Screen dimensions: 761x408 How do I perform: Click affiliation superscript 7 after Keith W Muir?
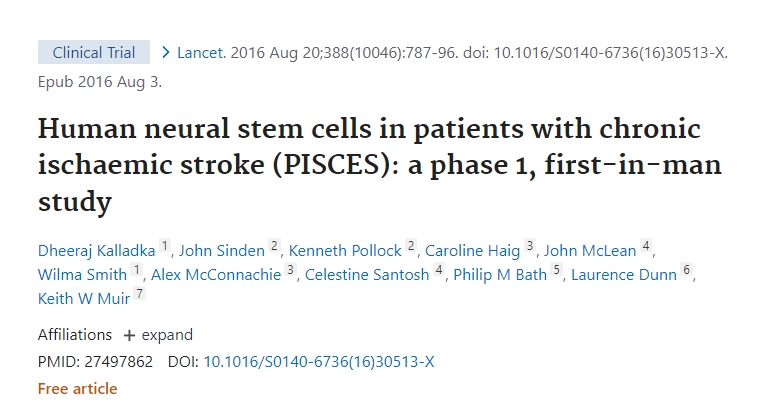tap(140, 294)
